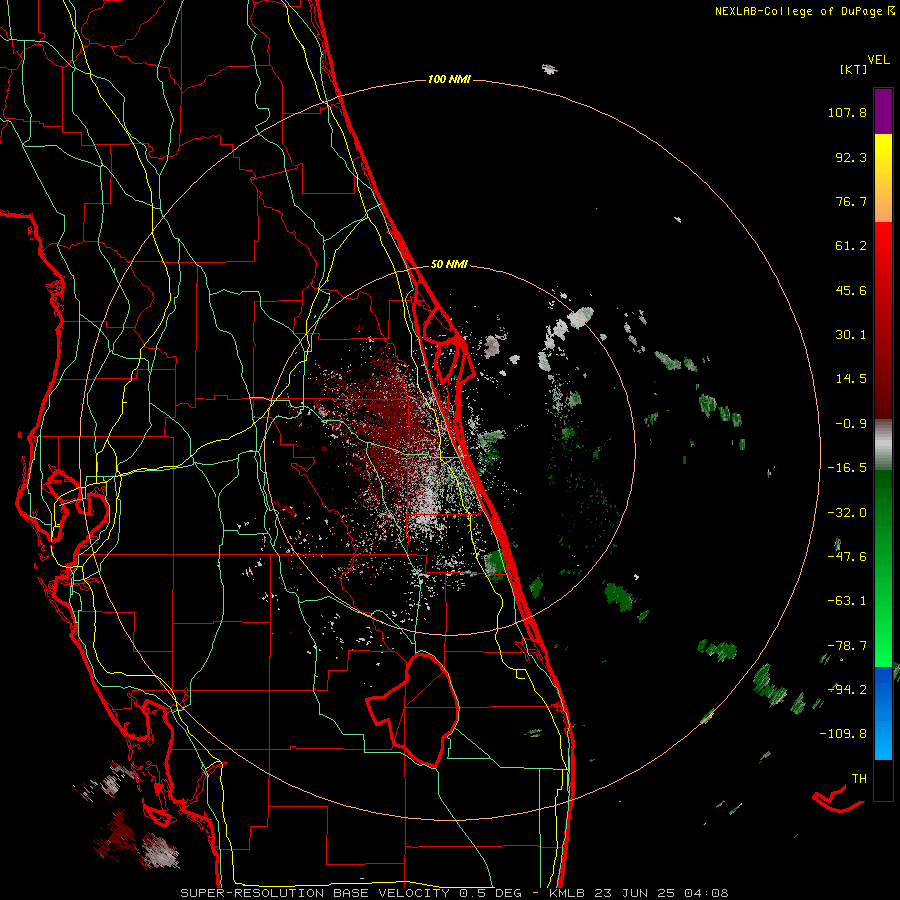
Task: Click the -63.1 legend value
Action: (847, 601)
